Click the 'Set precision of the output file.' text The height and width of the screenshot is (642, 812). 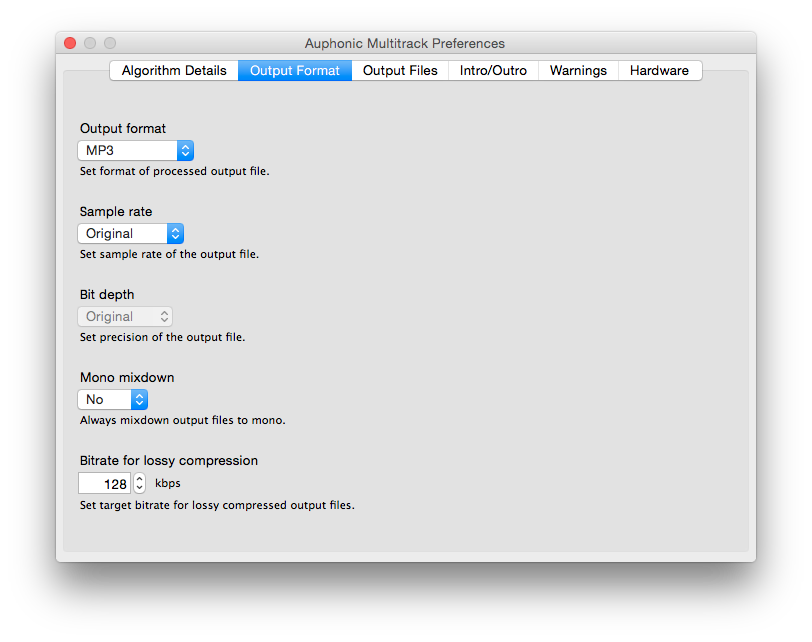point(163,337)
